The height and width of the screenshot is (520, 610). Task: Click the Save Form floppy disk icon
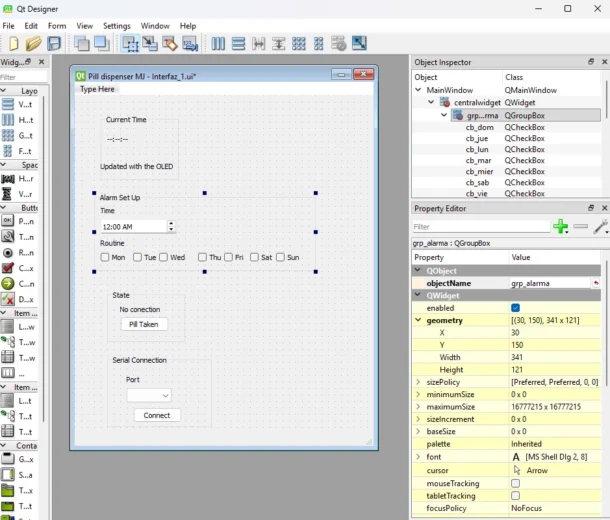[x=54, y=43]
